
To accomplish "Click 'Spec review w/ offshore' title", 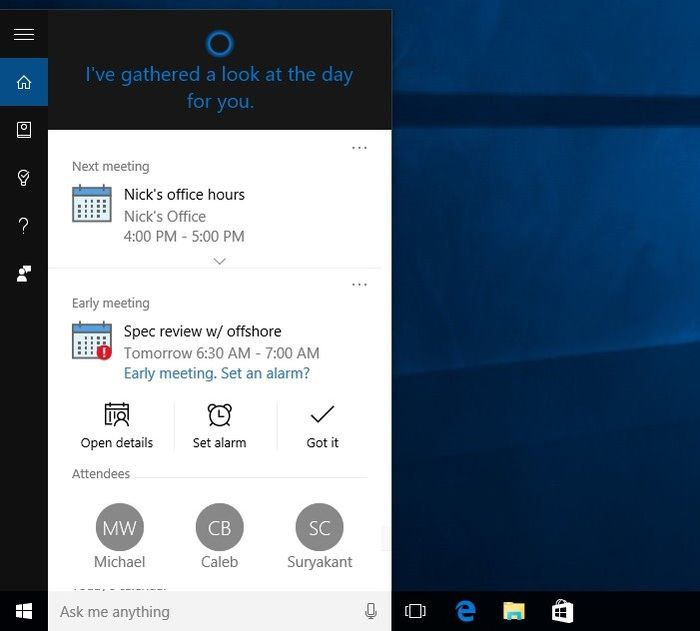I will tap(203, 331).
